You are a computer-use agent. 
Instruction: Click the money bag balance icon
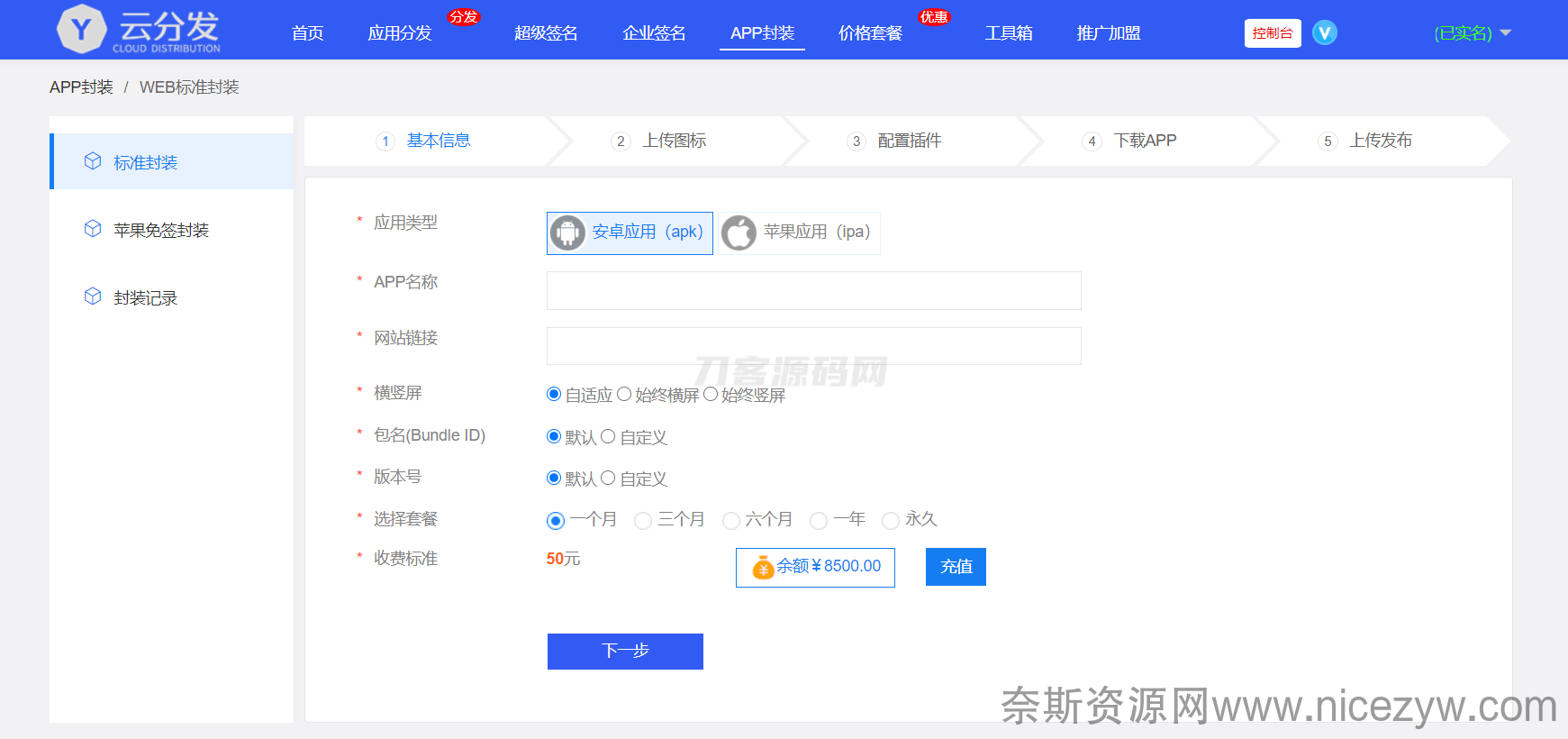click(763, 567)
